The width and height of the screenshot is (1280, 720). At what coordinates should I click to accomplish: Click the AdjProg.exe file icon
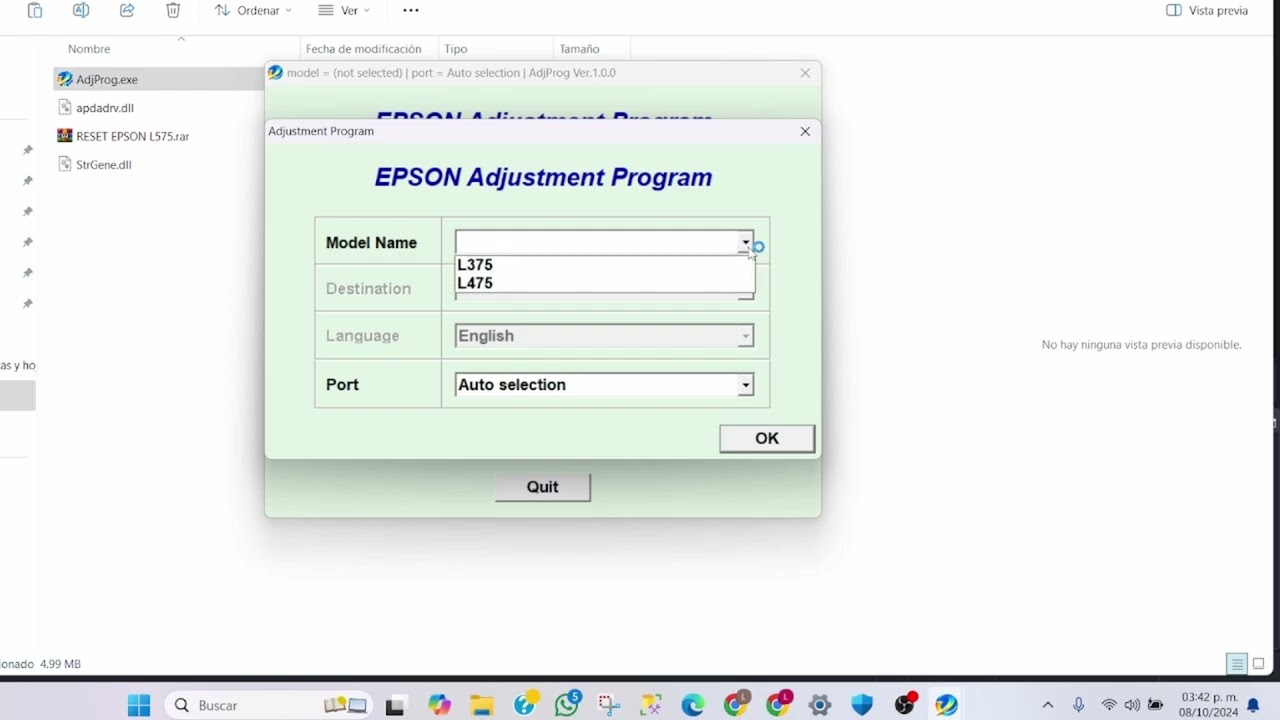(65, 79)
